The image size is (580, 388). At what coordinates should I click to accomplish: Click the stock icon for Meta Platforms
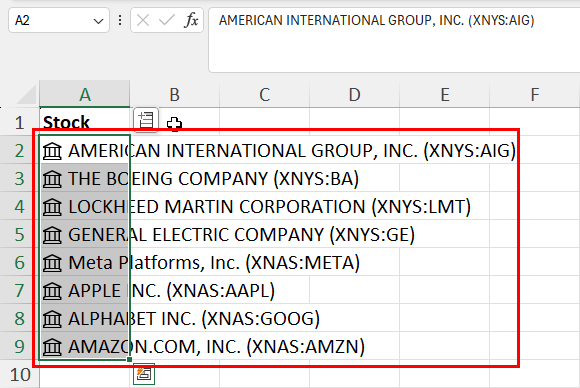coord(52,263)
